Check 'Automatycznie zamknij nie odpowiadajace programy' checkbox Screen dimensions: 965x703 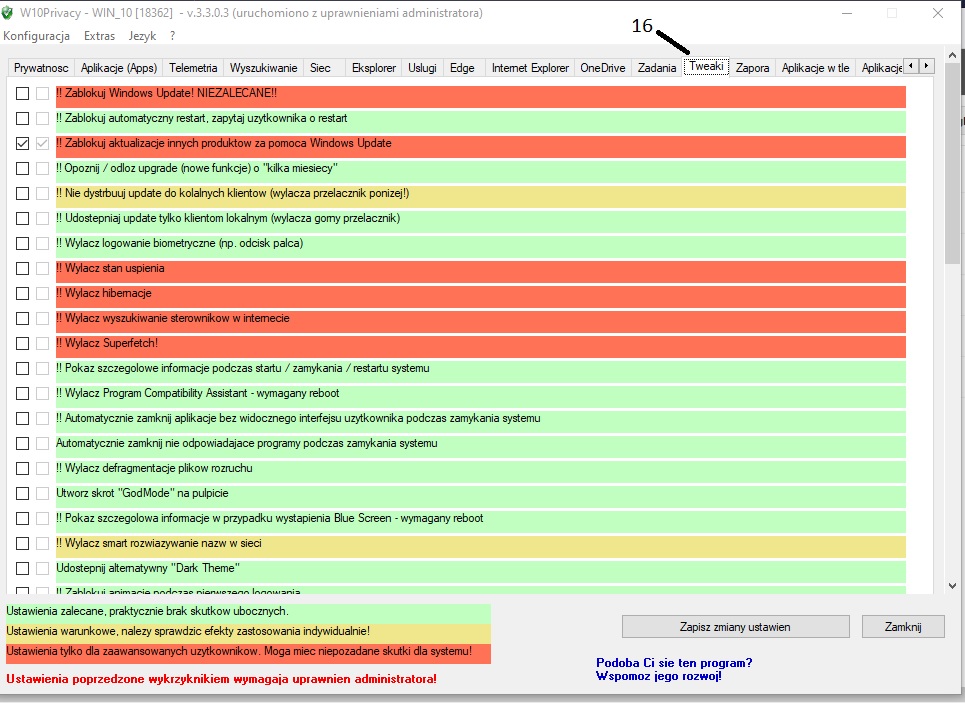(x=22, y=443)
